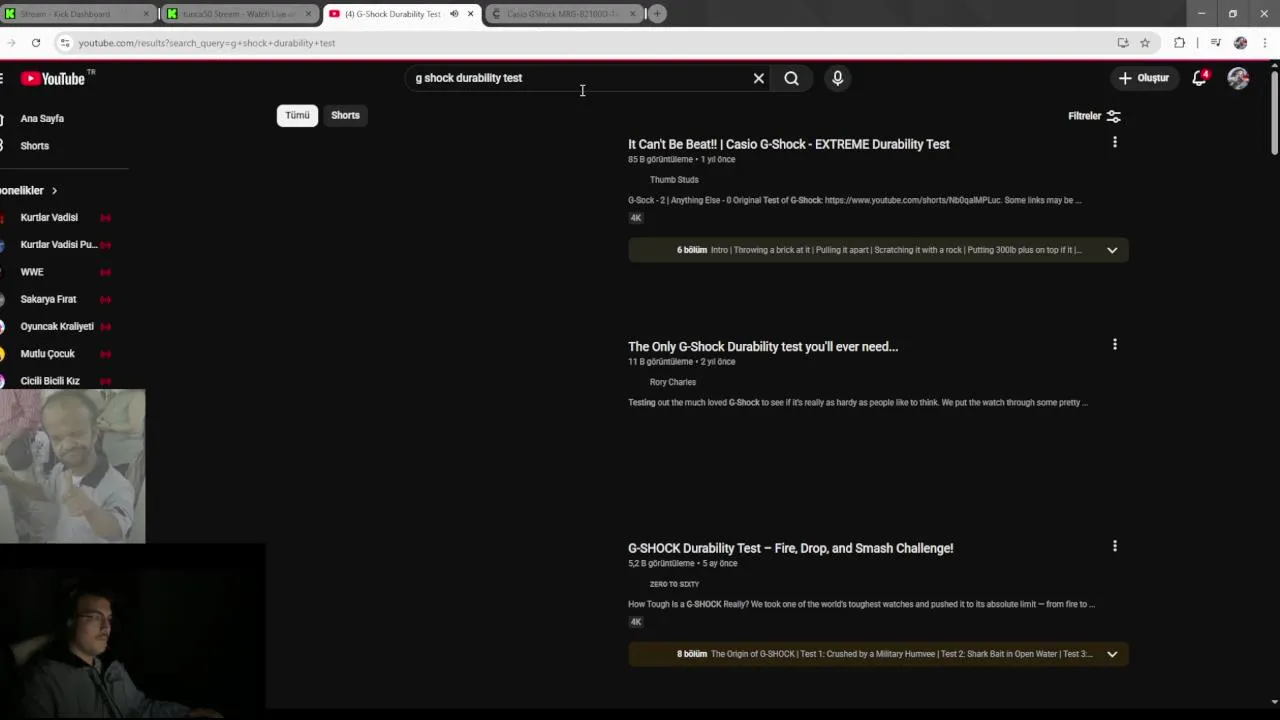The width and height of the screenshot is (1280, 720).
Task: Go to Ana Sayfa in sidebar
Action: [x=42, y=118]
